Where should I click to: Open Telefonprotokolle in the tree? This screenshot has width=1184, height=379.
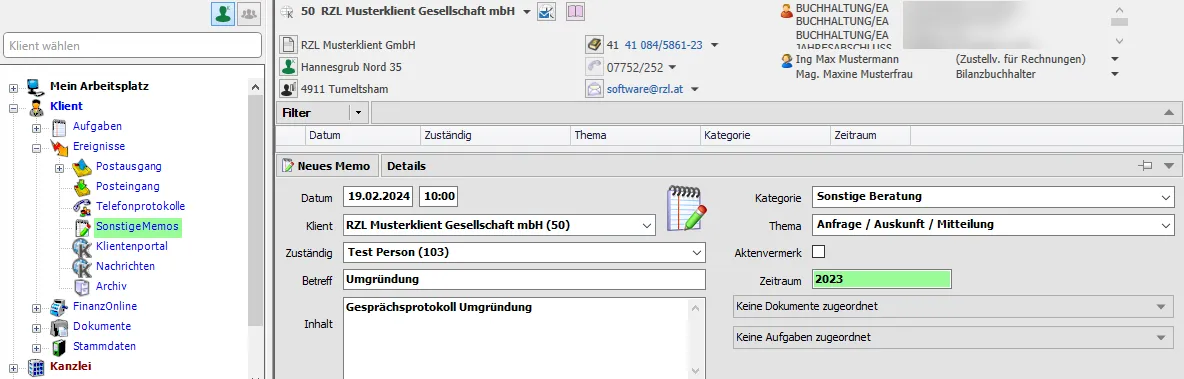(x=140, y=206)
